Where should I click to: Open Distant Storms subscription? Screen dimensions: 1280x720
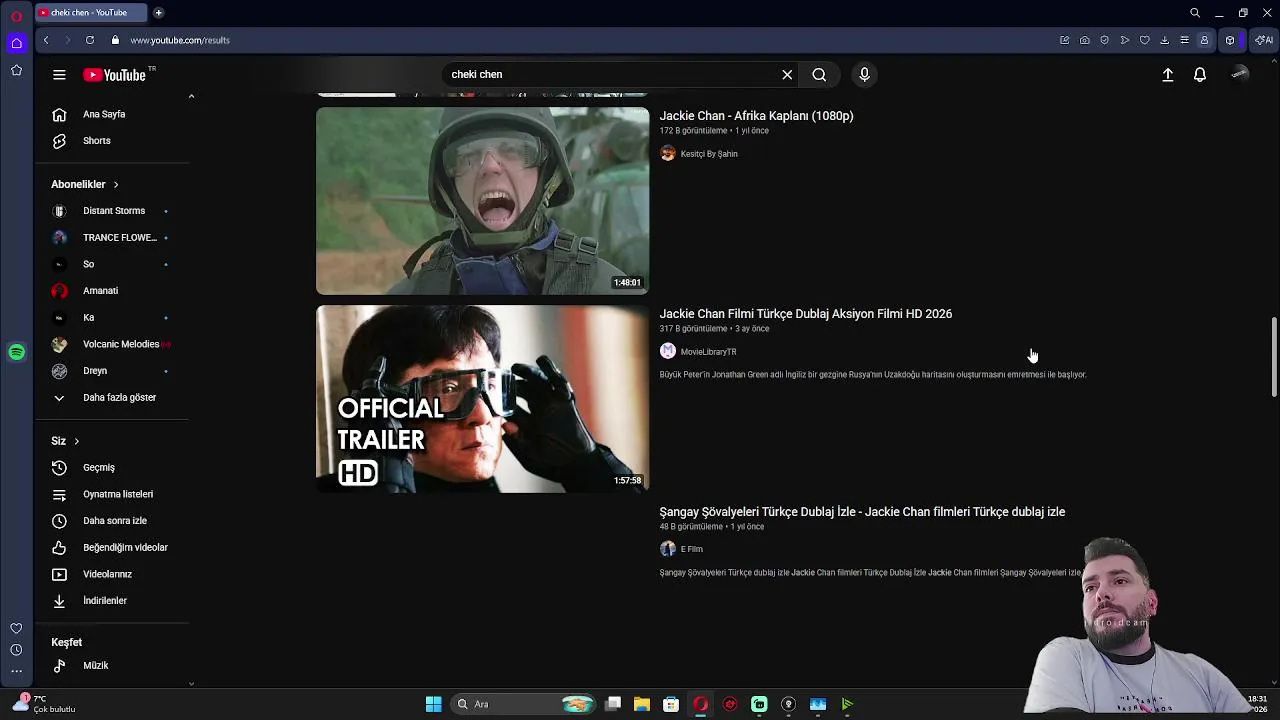(x=112, y=211)
